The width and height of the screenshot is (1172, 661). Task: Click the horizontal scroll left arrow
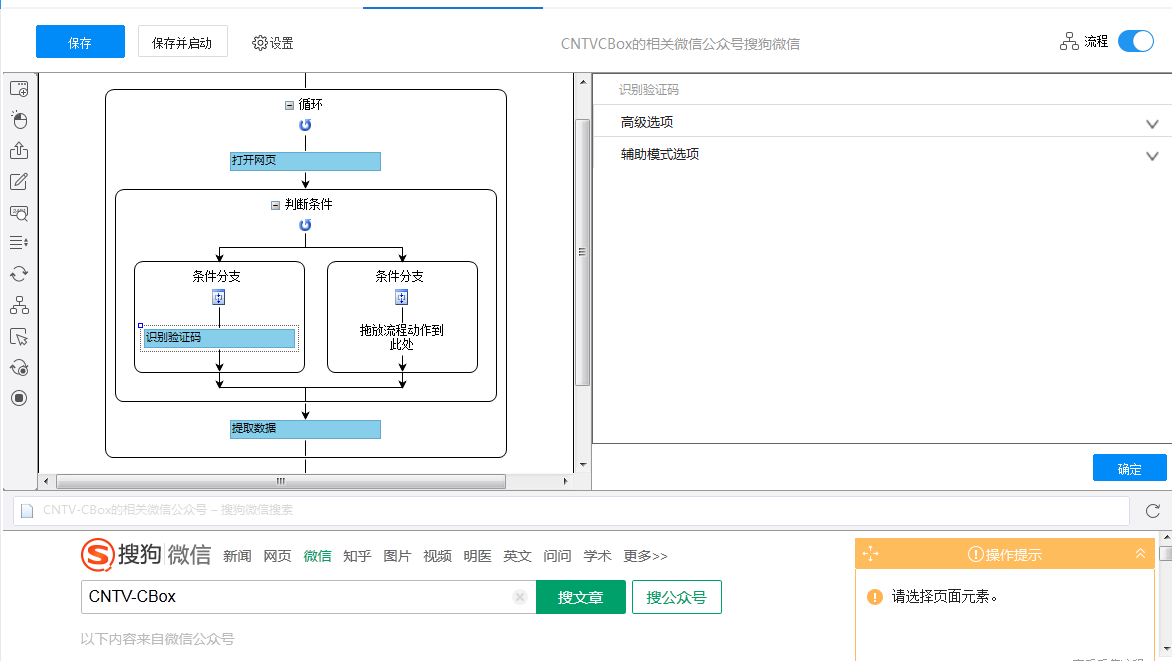46,482
